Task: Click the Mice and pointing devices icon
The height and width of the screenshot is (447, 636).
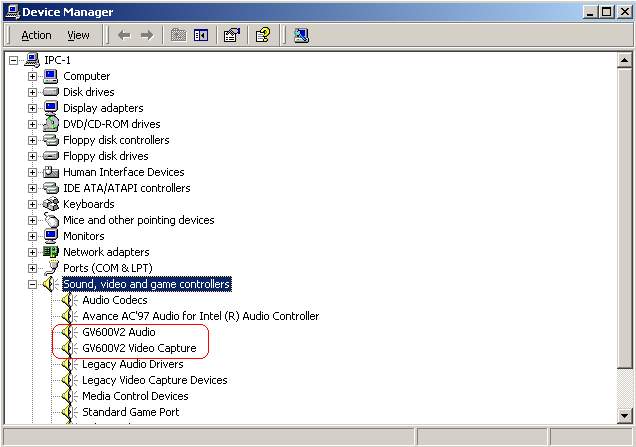Action: coord(52,220)
